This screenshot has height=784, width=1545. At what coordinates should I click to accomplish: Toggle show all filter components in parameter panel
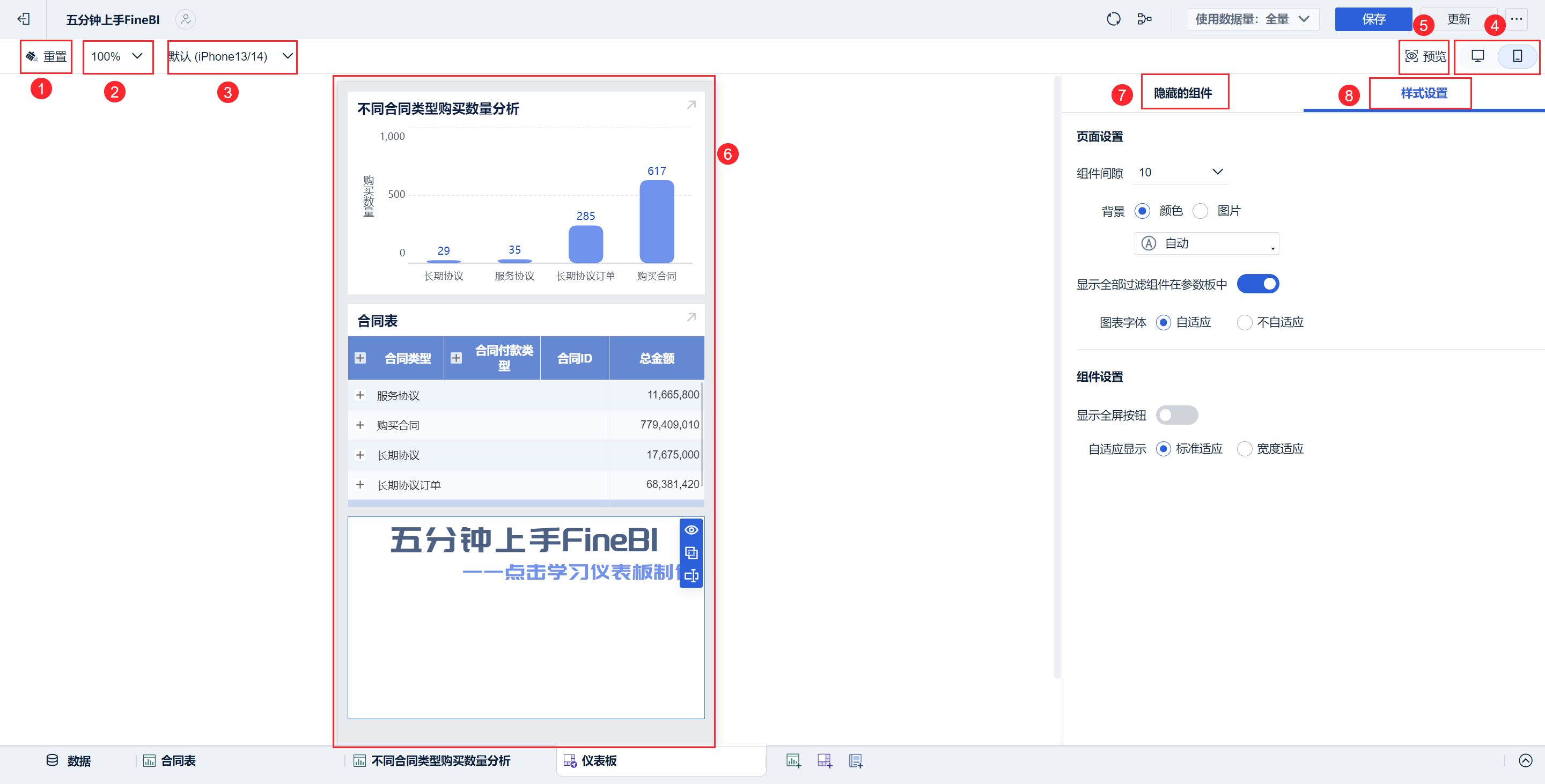point(1257,284)
